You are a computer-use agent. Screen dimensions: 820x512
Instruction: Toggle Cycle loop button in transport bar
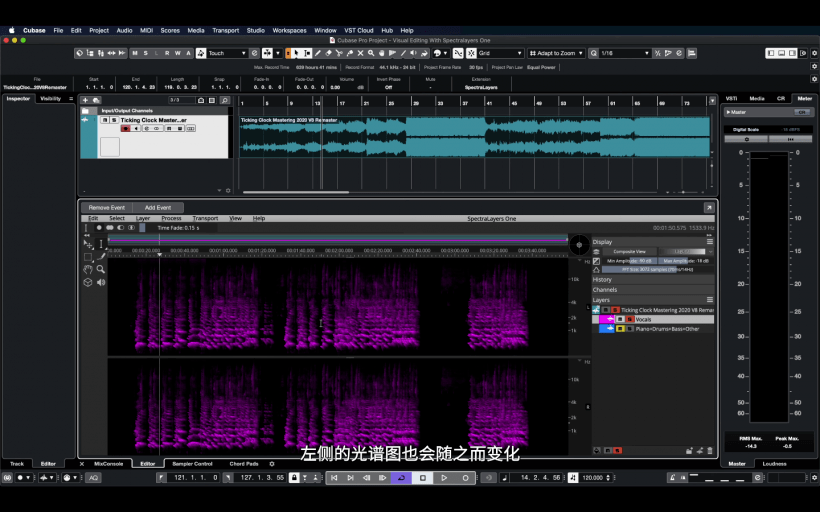401,477
